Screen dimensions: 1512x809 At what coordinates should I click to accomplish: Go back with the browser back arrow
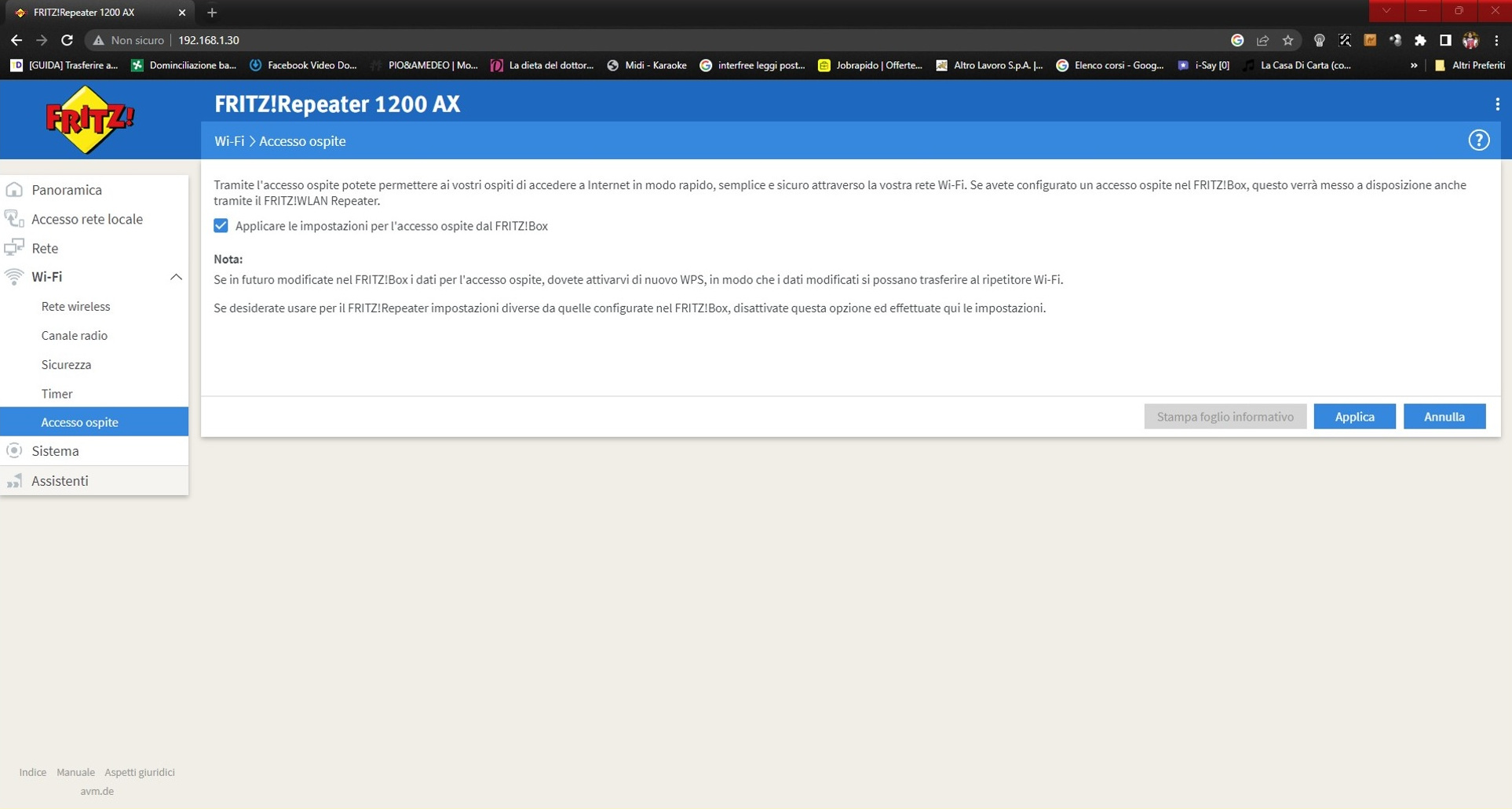click(x=16, y=40)
